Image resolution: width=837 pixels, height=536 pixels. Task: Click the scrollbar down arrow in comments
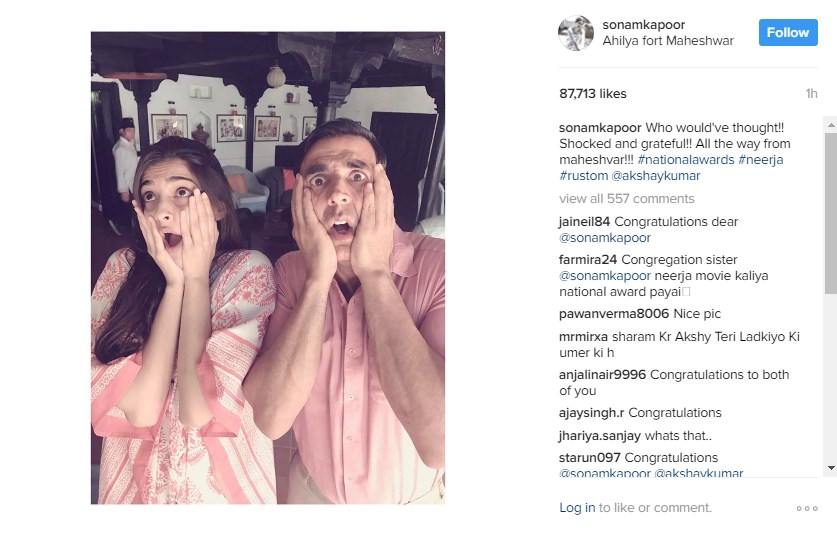(831, 468)
